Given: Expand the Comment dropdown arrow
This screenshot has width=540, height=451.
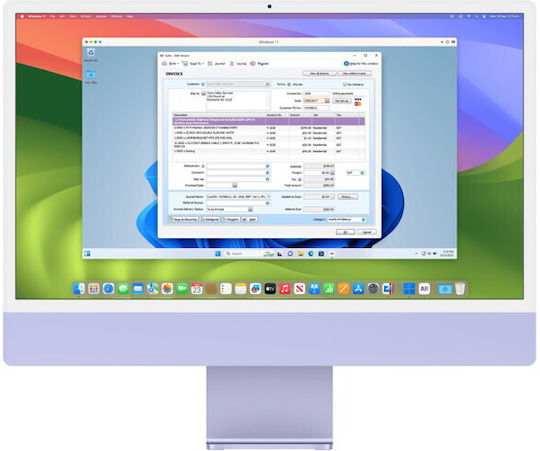Looking at the screenshot, I should point(268,173).
